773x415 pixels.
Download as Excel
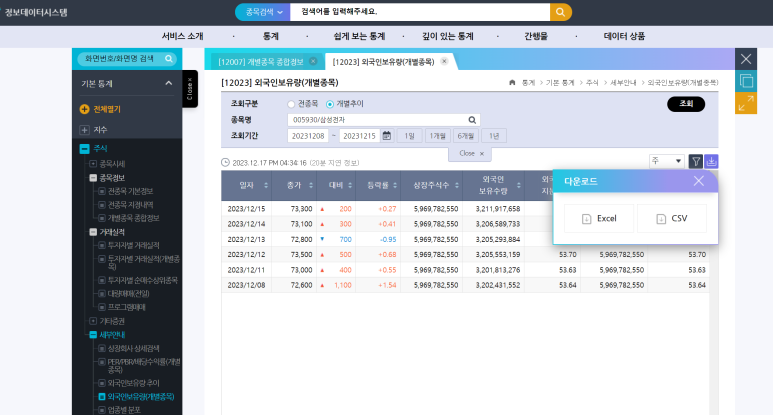tap(599, 218)
